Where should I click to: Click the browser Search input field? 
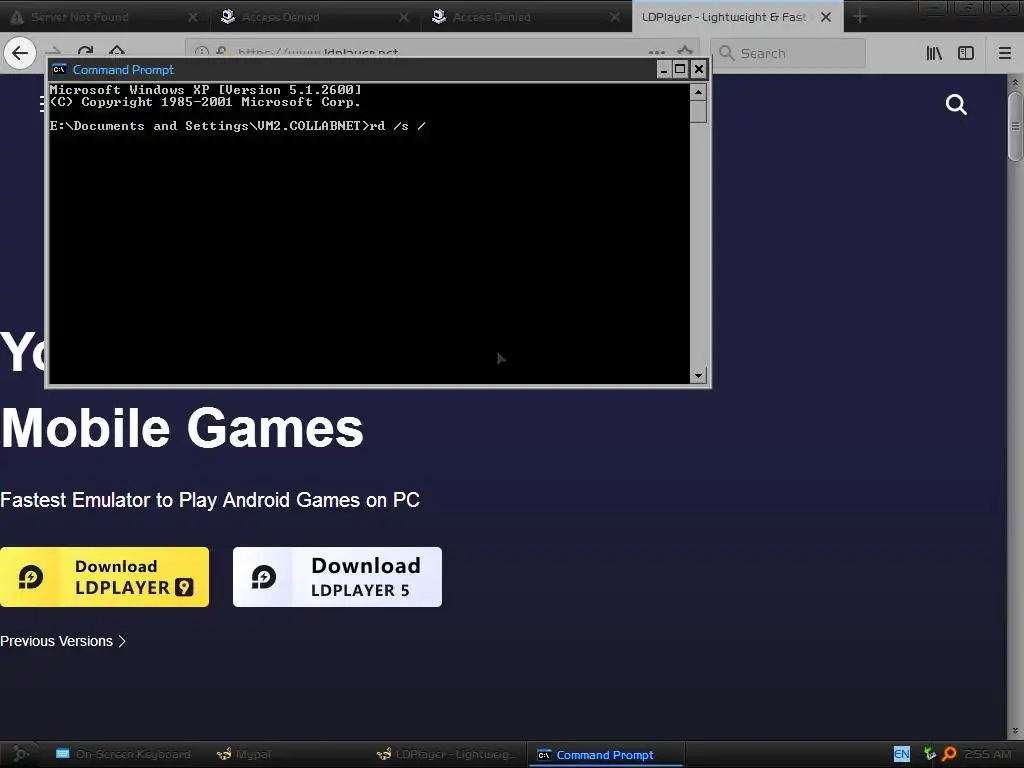point(788,53)
